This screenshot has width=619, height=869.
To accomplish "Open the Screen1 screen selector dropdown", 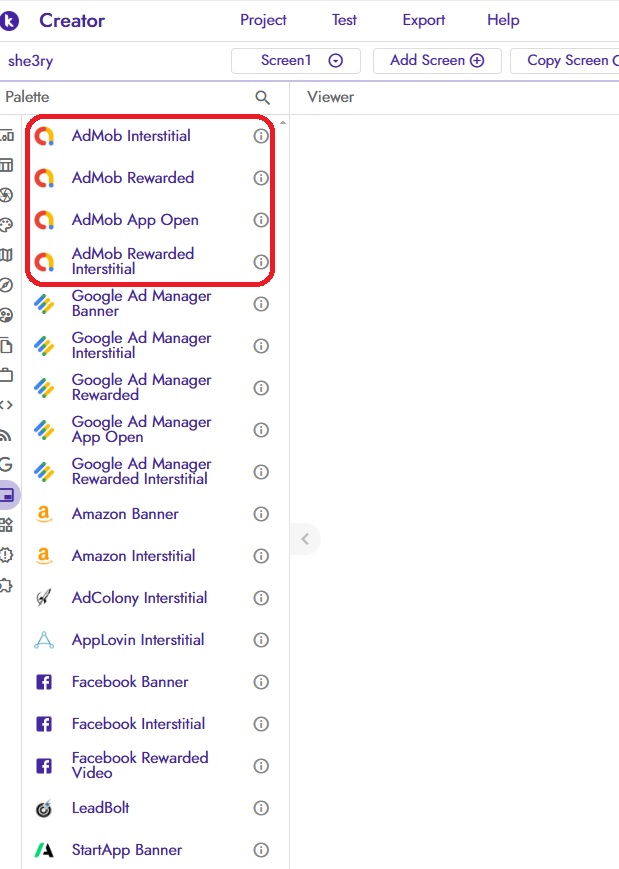I will point(296,60).
